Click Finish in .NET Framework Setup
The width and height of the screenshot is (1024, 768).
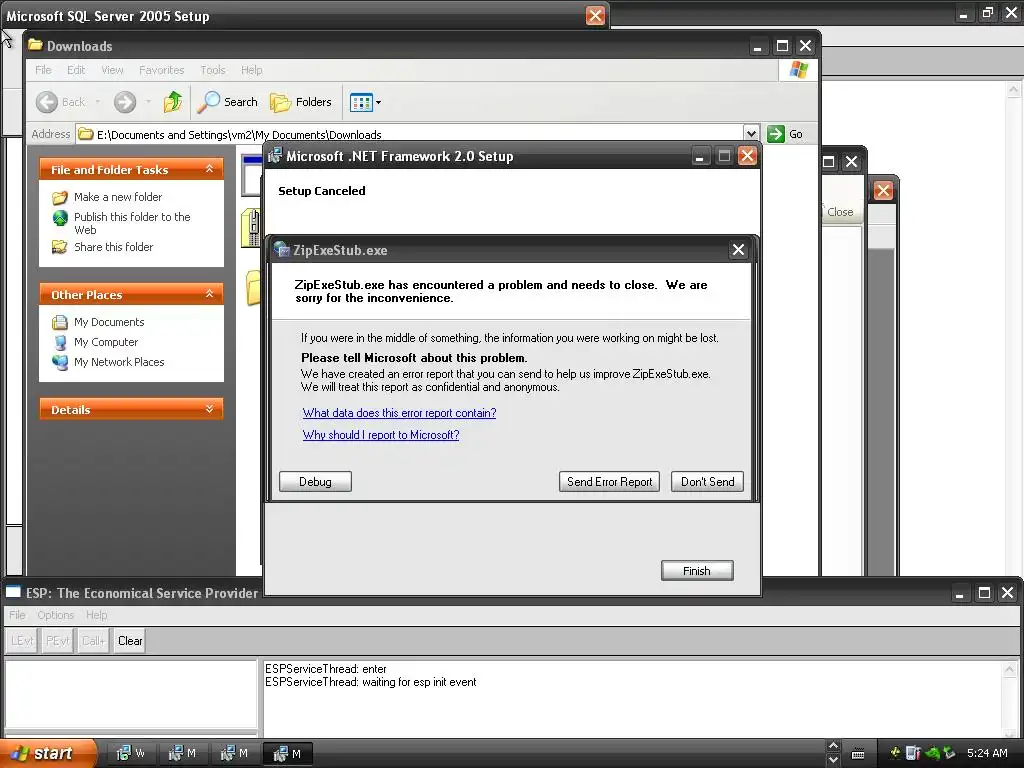tap(697, 571)
